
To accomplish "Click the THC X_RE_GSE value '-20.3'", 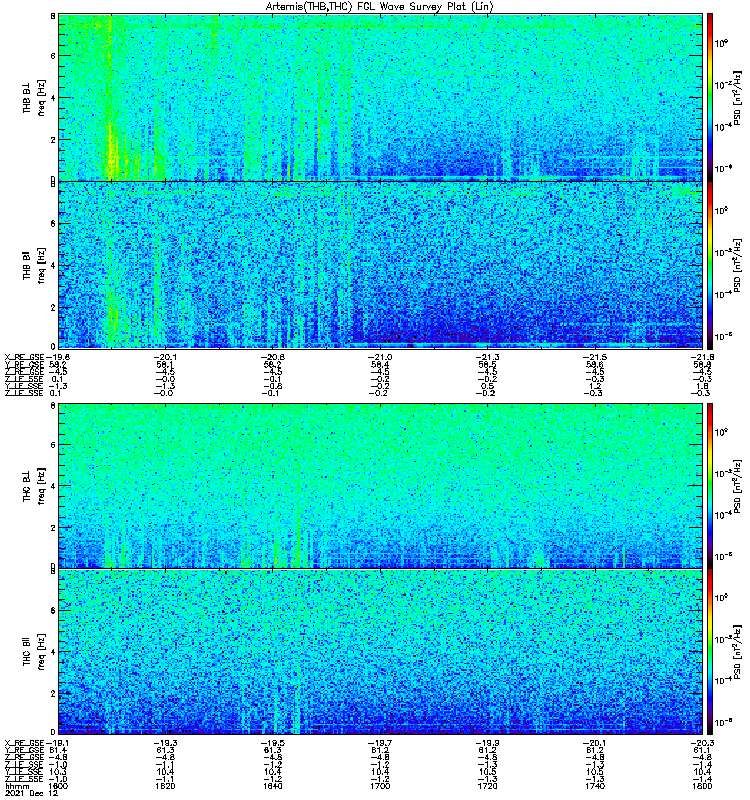I will pos(702,743).
